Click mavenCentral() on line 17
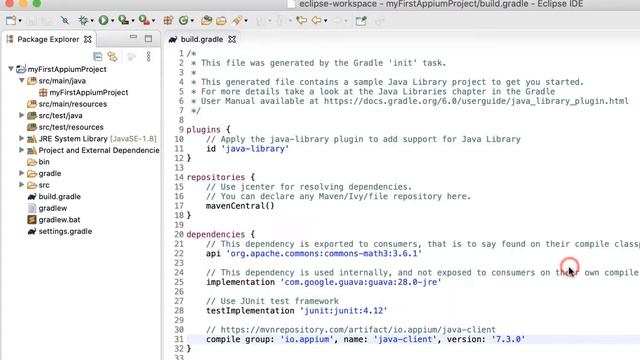This screenshot has width=640, height=360. [240, 206]
